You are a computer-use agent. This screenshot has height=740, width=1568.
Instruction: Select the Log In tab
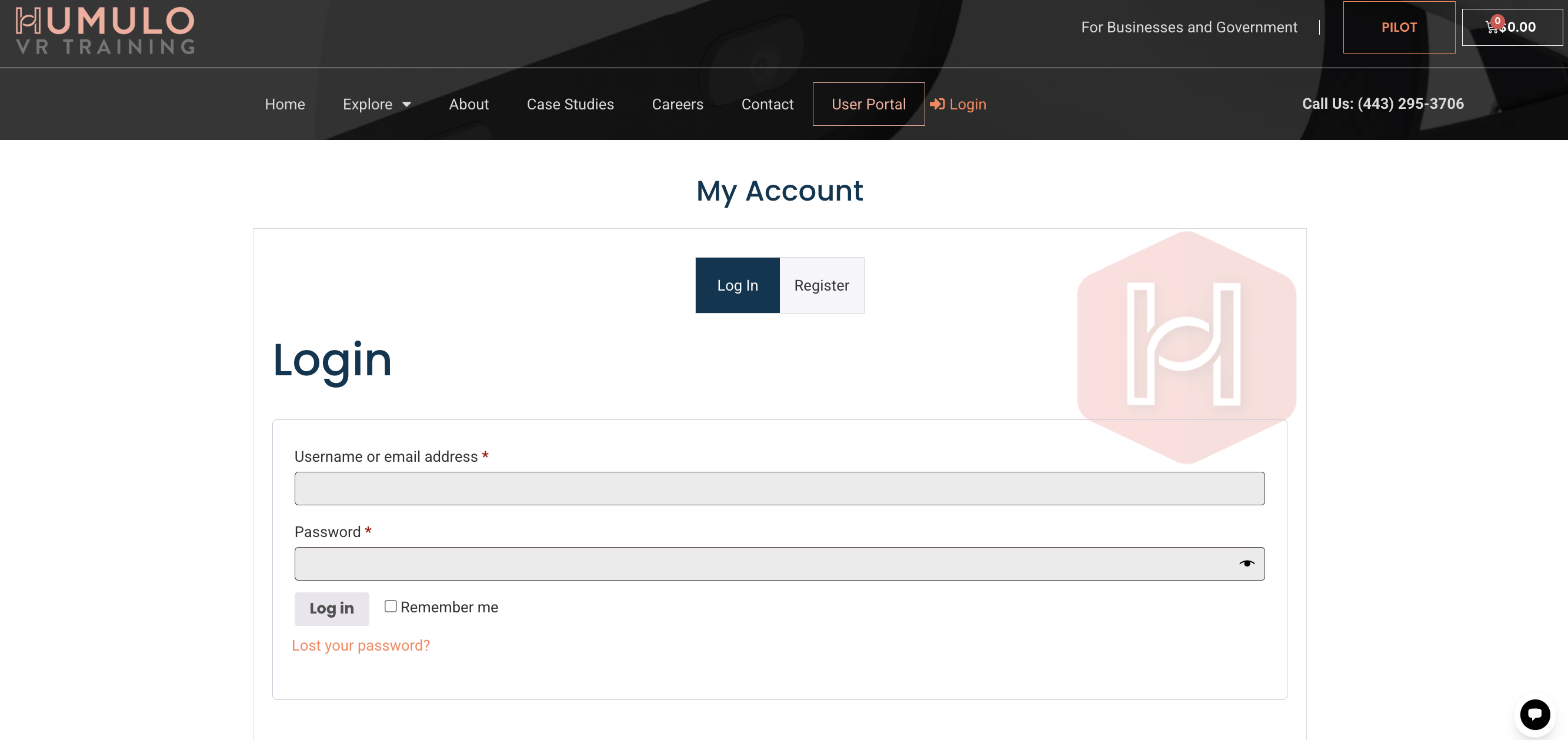point(737,285)
